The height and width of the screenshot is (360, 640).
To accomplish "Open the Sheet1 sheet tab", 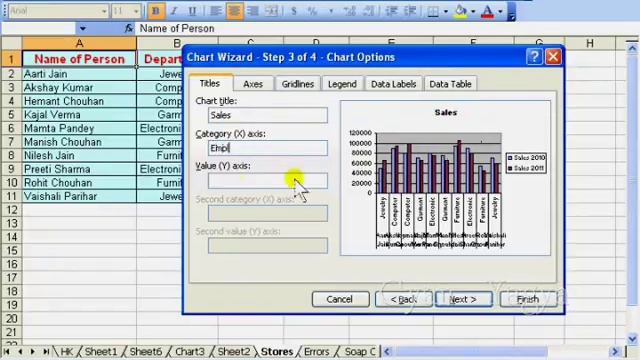I will coord(101,351).
